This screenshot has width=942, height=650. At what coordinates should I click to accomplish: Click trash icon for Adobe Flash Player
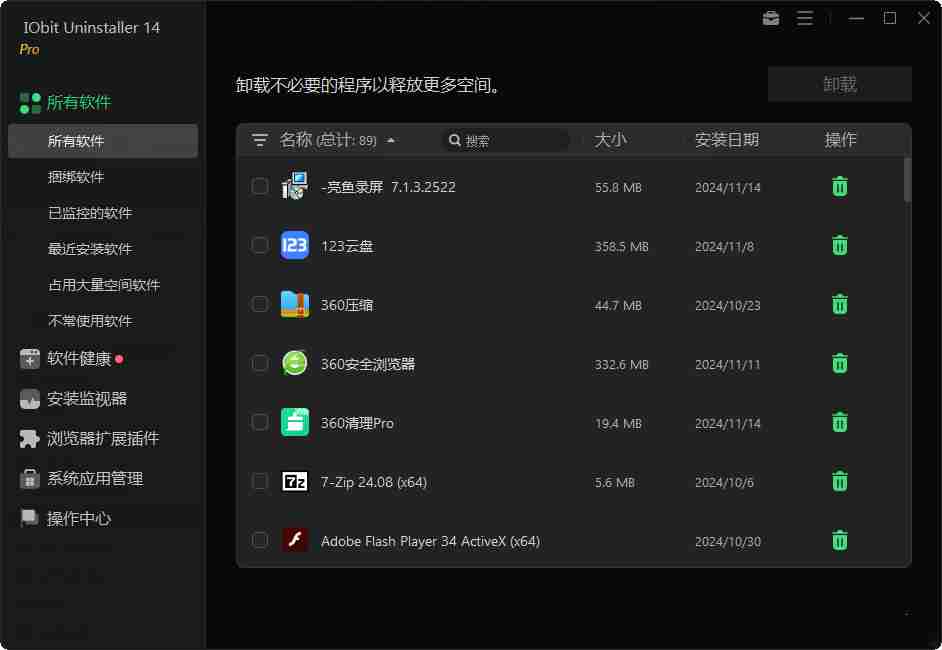840,541
